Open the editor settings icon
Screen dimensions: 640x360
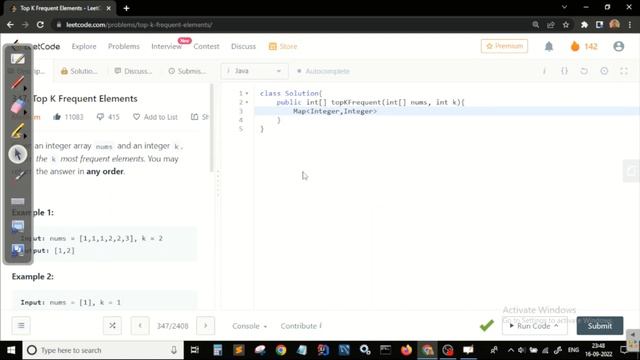(x=604, y=71)
